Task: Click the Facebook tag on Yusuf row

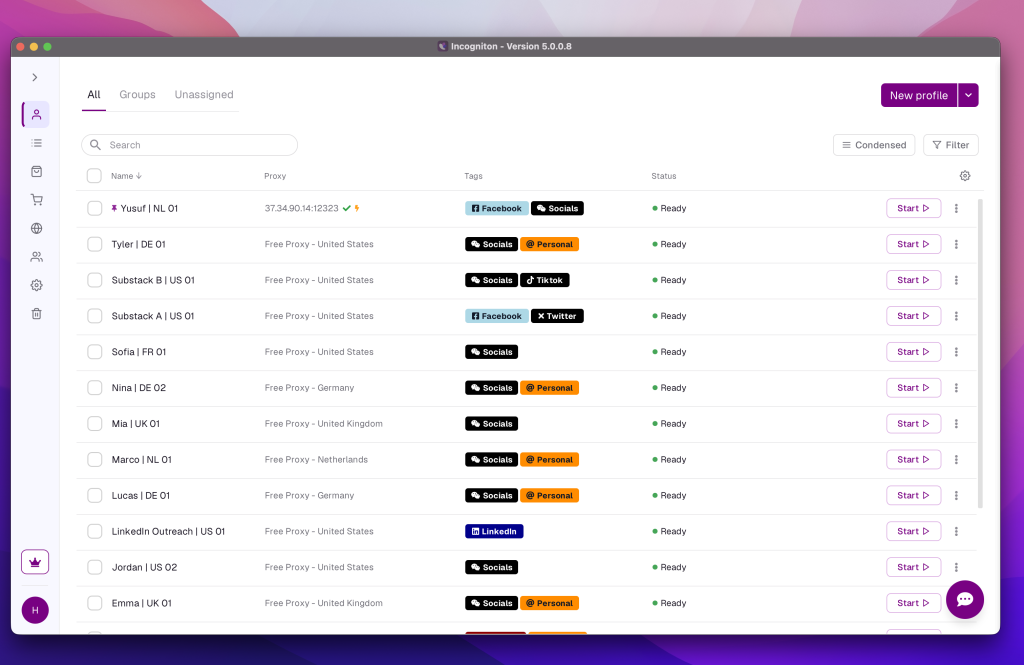Action: click(x=497, y=208)
